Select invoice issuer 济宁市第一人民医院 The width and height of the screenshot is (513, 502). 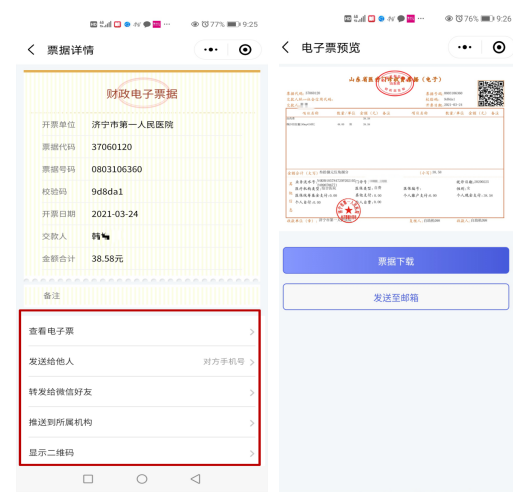point(132,125)
